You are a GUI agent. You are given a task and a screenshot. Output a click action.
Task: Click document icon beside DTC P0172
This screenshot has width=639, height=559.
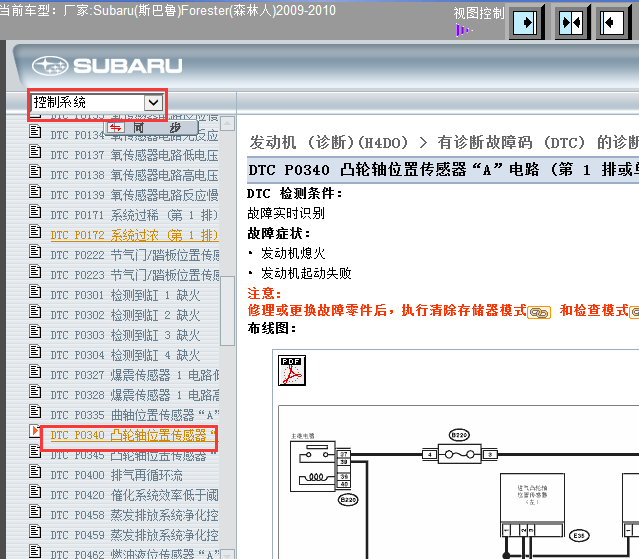(35, 231)
